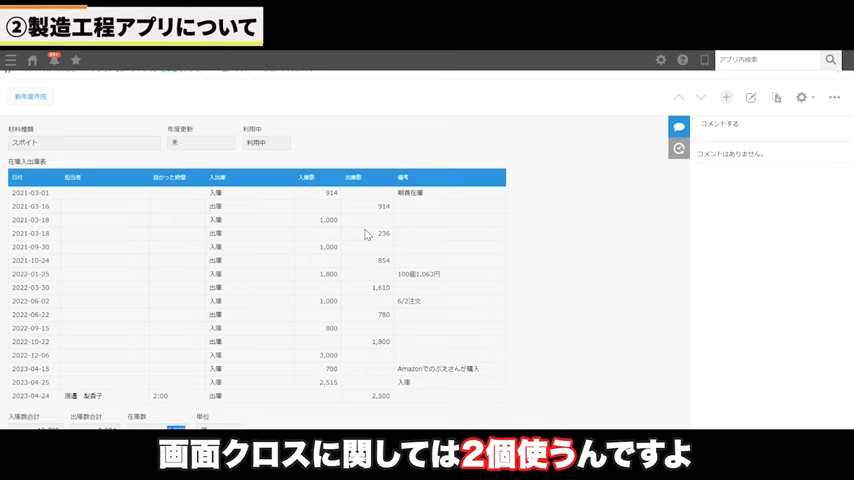Open the favorites star icon
The height and width of the screenshot is (480, 854).
76,60
